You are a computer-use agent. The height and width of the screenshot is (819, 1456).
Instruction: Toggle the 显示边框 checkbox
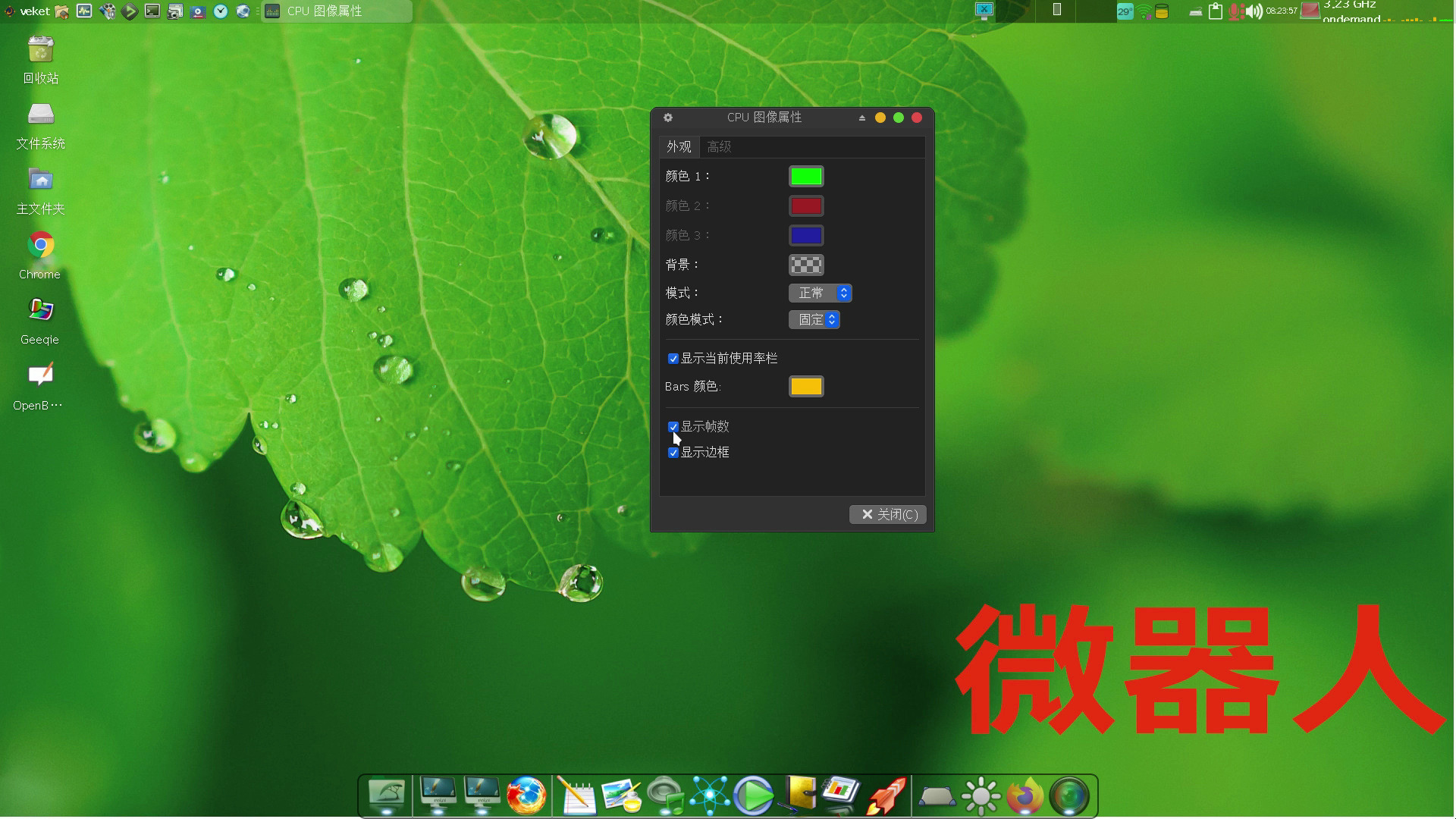point(673,453)
